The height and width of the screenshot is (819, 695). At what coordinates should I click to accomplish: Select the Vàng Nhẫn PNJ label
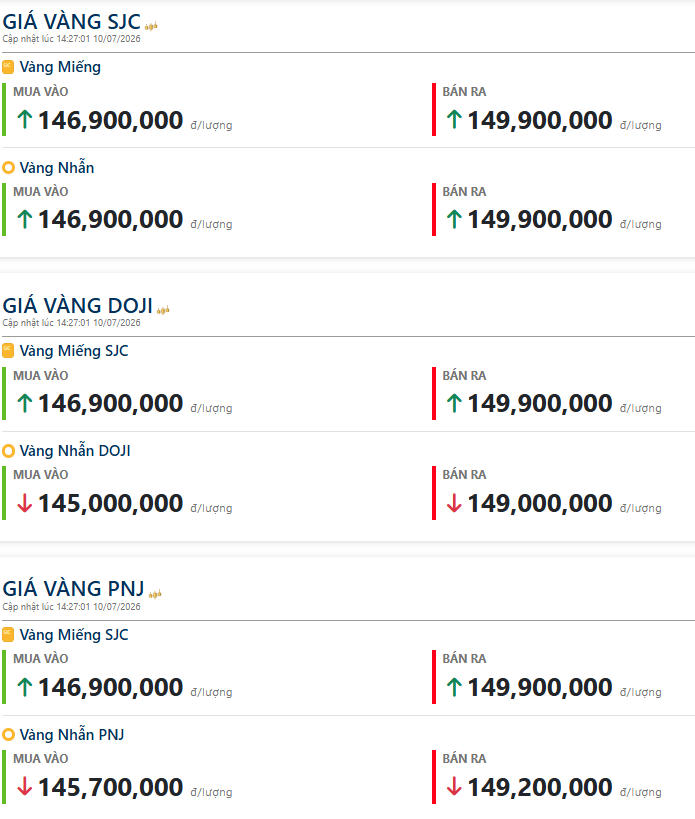coord(72,734)
